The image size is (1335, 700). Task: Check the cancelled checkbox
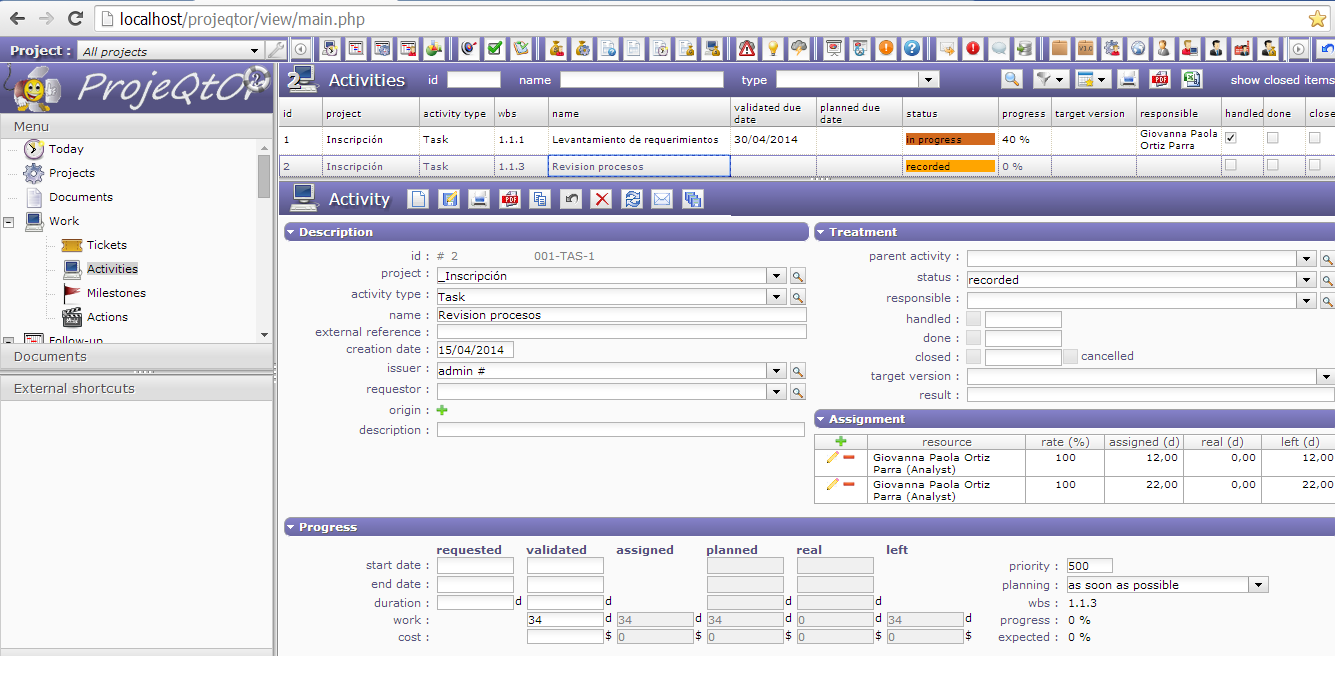1070,356
